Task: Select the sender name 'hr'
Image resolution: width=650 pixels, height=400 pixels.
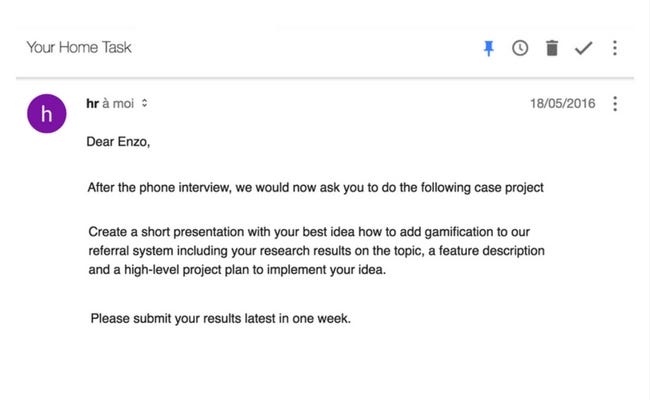Action: click(x=92, y=103)
